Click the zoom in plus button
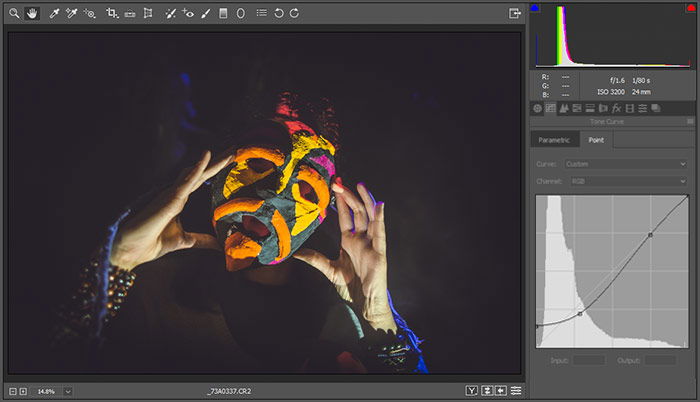This screenshot has width=700, height=402. pyautogui.click(x=23, y=391)
